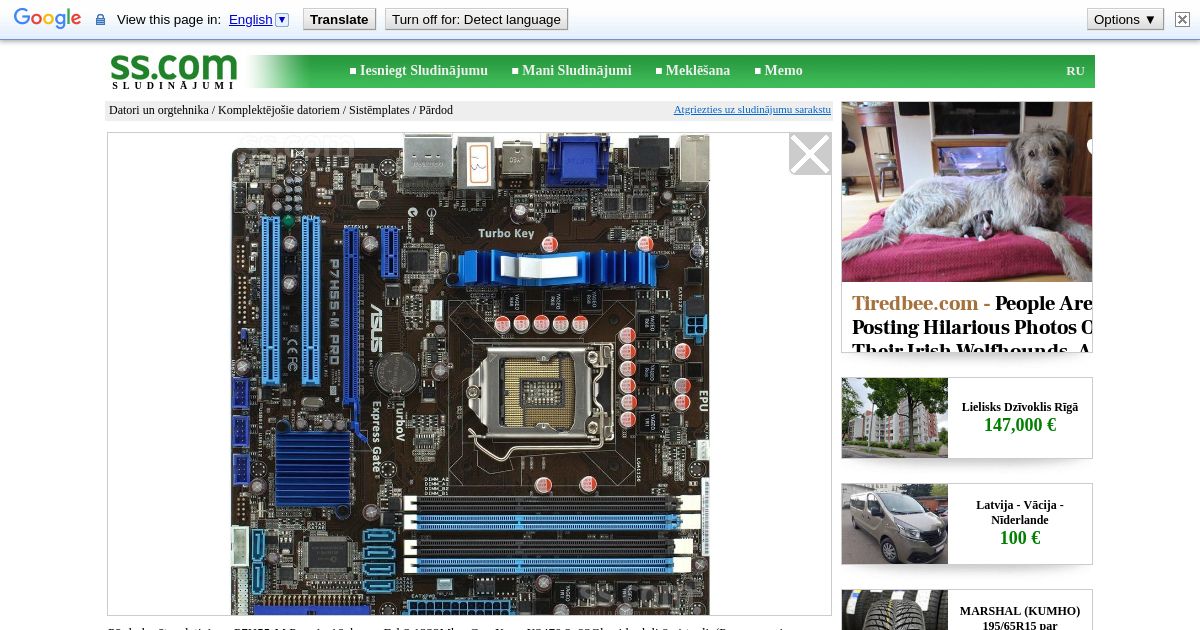The image size is (1200, 630).
Task: Click the Komplektējošie datoriem breadcrumb
Action: 279,110
